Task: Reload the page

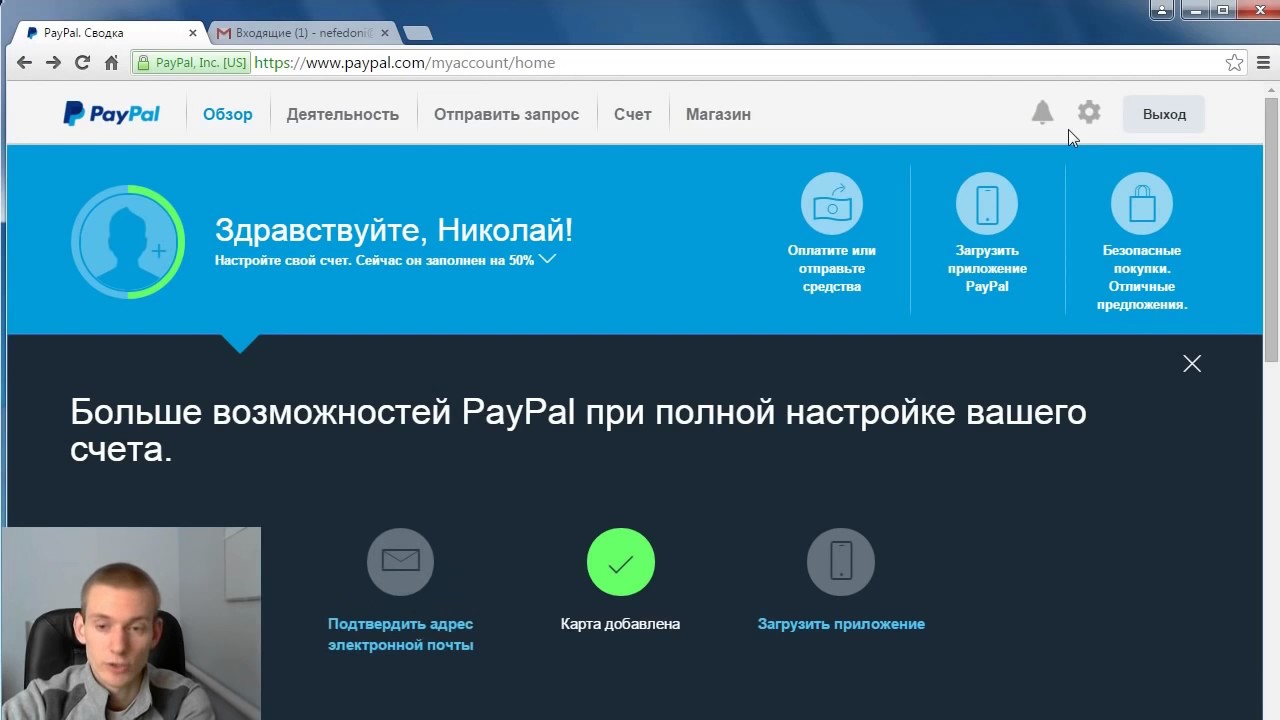Action: [x=83, y=62]
